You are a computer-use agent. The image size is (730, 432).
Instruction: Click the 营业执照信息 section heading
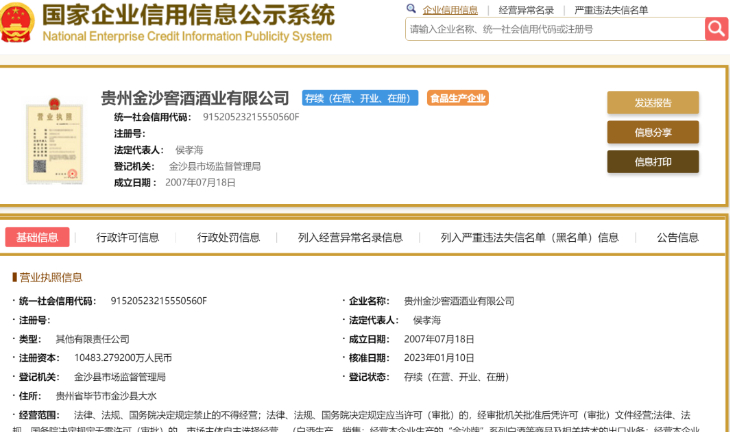tap(51, 277)
